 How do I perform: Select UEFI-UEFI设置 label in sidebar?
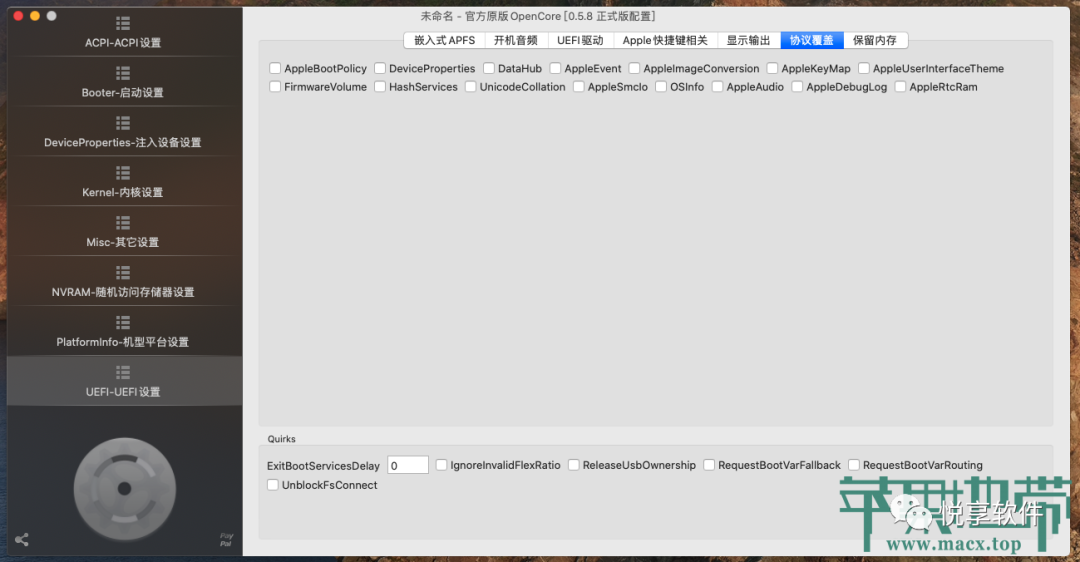point(123,392)
